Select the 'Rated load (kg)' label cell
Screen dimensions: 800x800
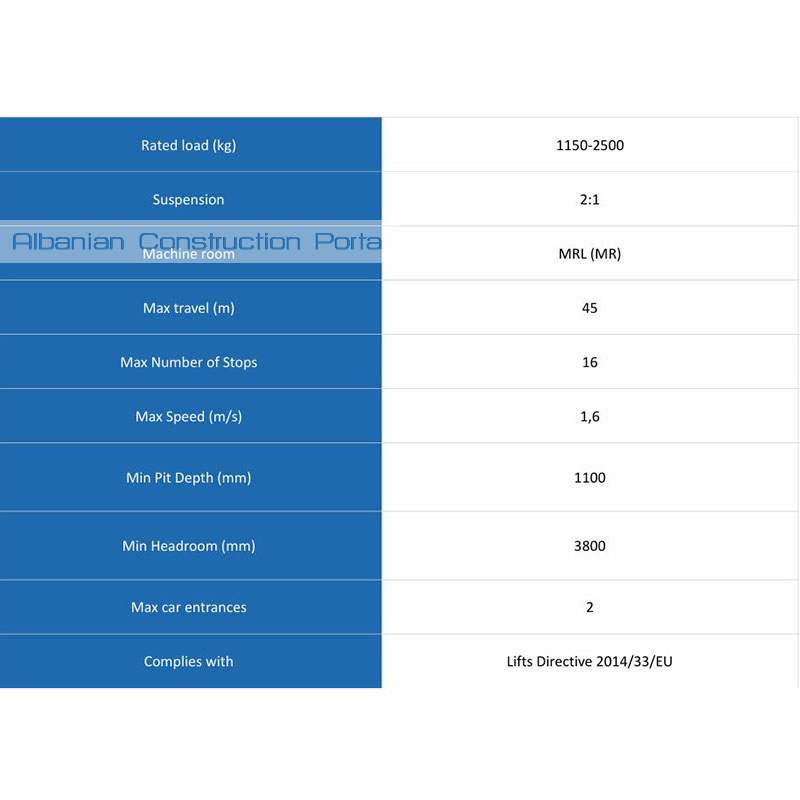coord(189,145)
